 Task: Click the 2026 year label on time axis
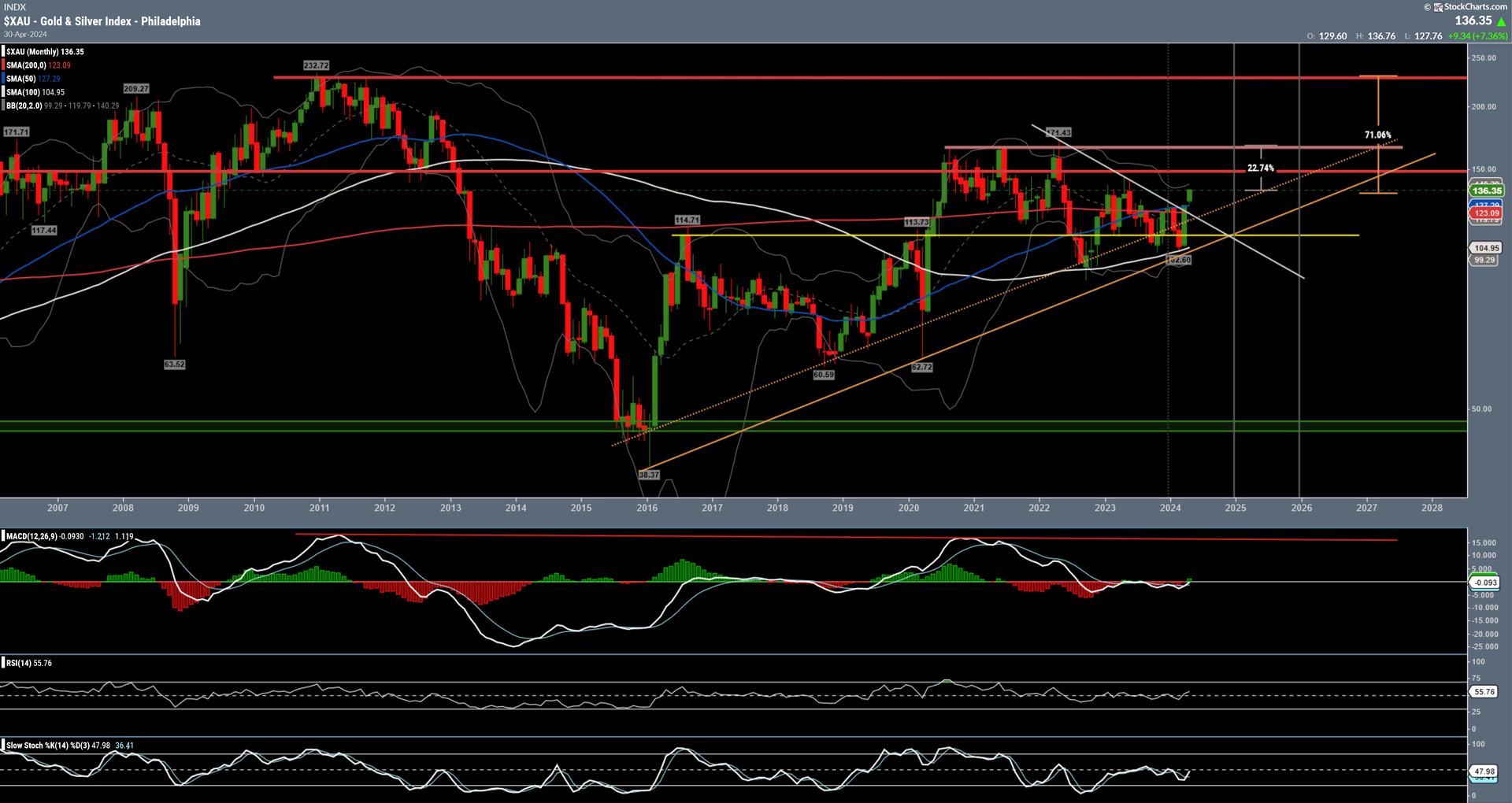pyautogui.click(x=1302, y=508)
